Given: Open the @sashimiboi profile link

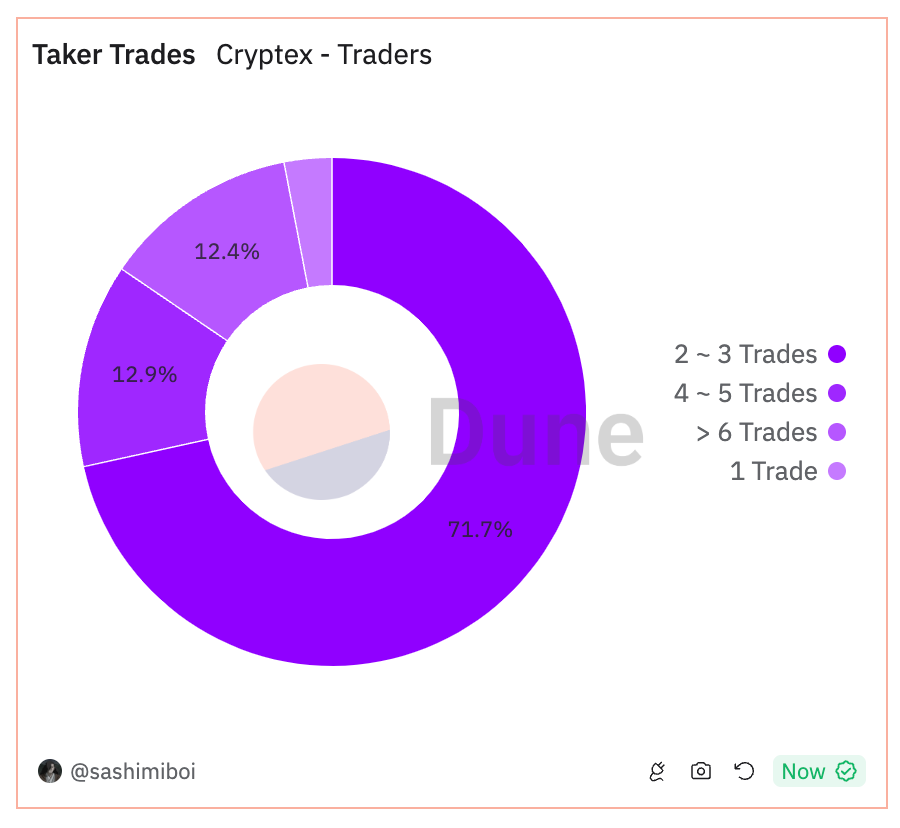Looking at the screenshot, I should (x=132, y=771).
